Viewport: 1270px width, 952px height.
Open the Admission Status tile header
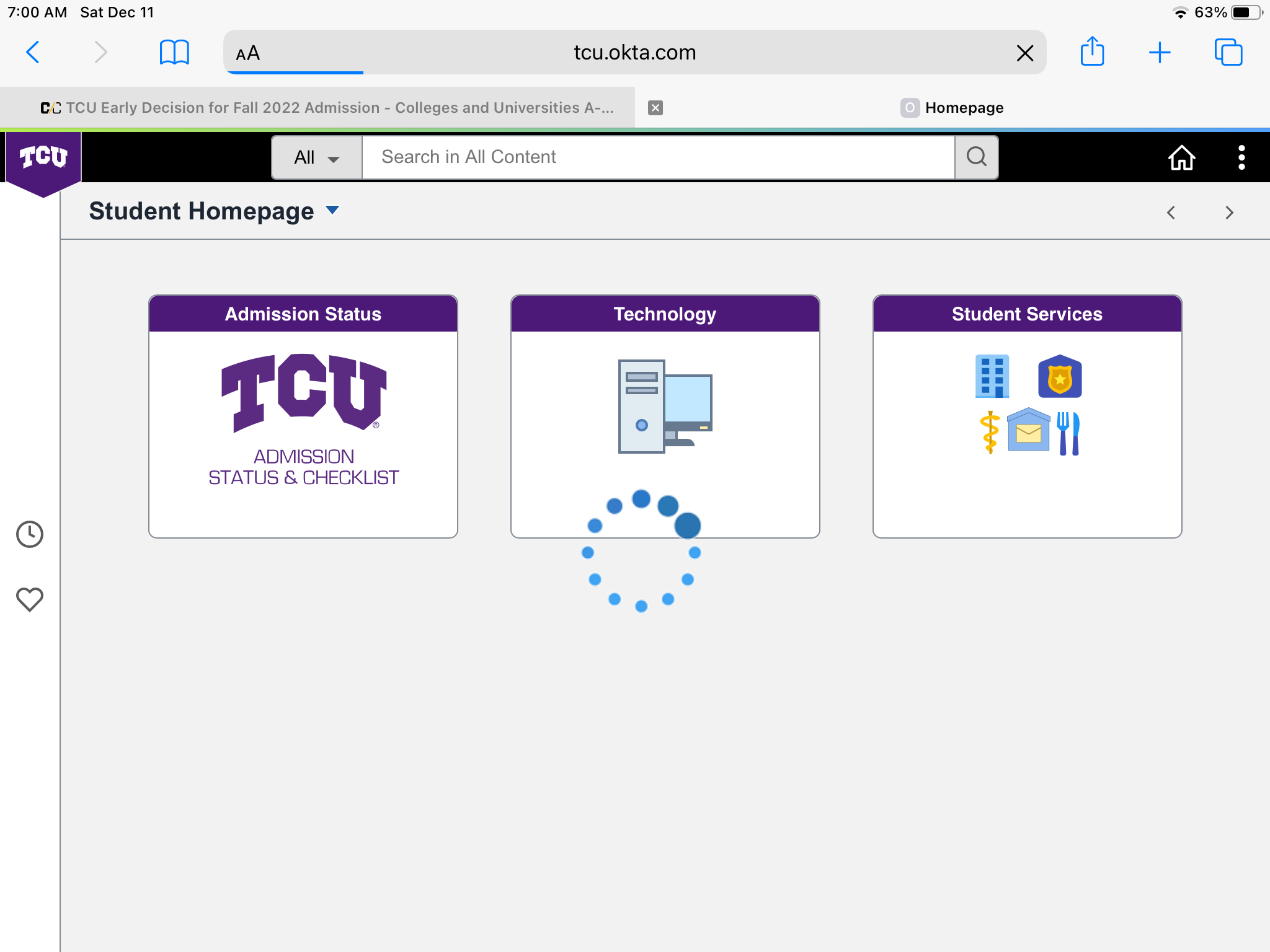coord(303,314)
